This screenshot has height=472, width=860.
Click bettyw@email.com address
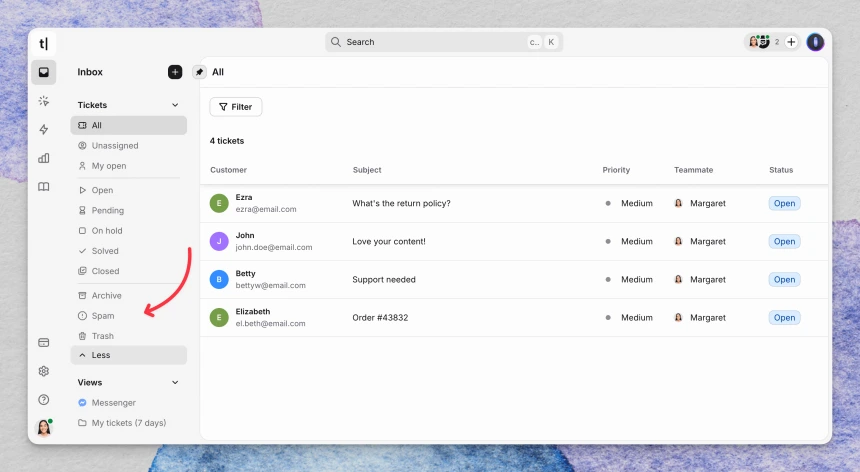270,286
